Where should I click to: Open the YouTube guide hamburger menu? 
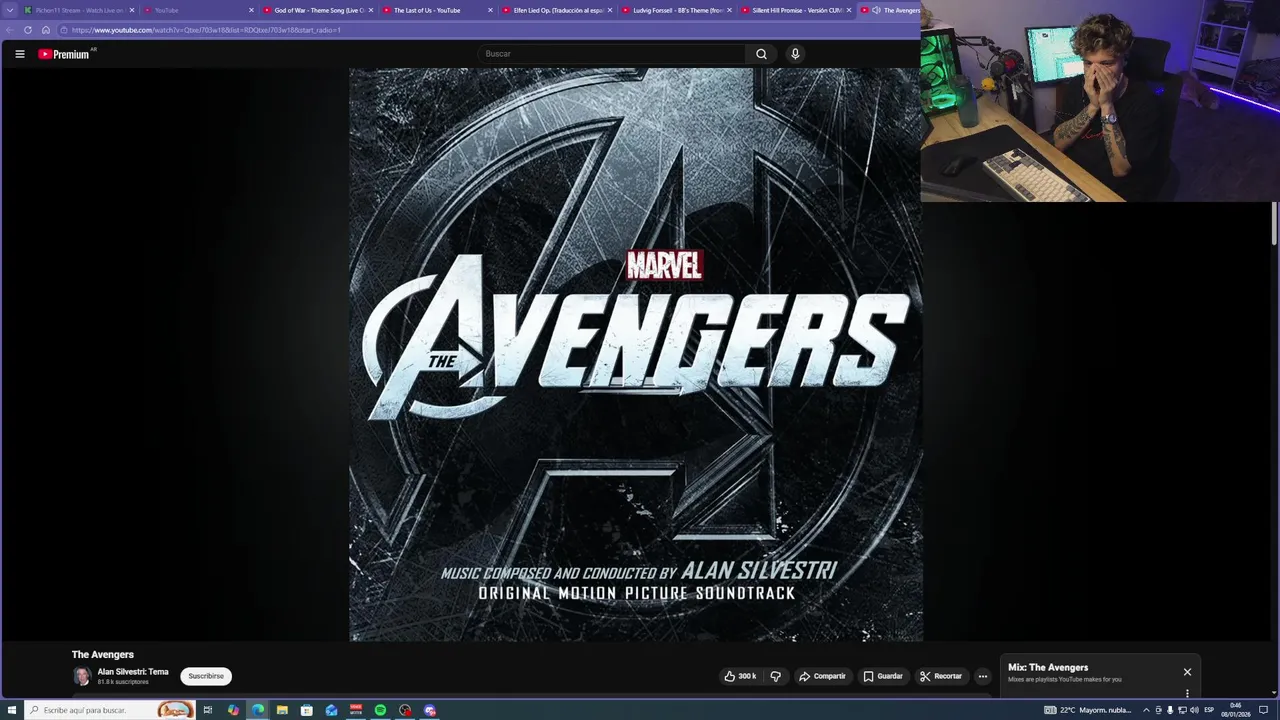click(x=20, y=54)
